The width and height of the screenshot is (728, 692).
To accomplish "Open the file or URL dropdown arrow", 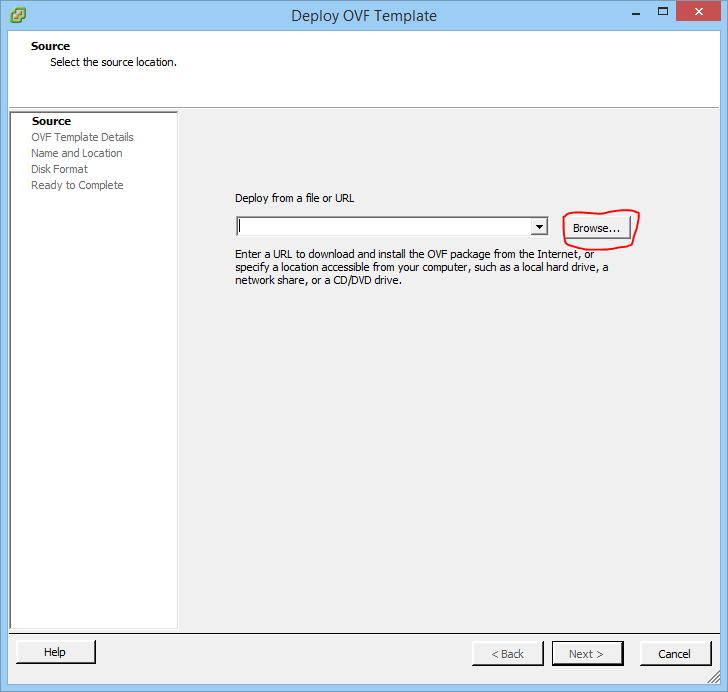I will coord(539,227).
